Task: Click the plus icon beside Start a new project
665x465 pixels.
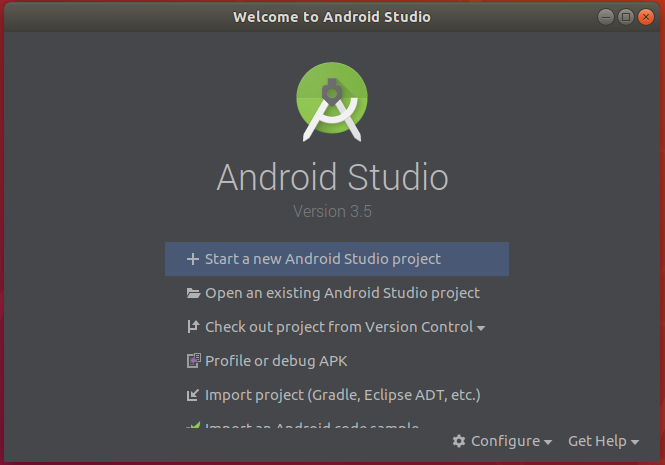Action: pyautogui.click(x=193, y=259)
